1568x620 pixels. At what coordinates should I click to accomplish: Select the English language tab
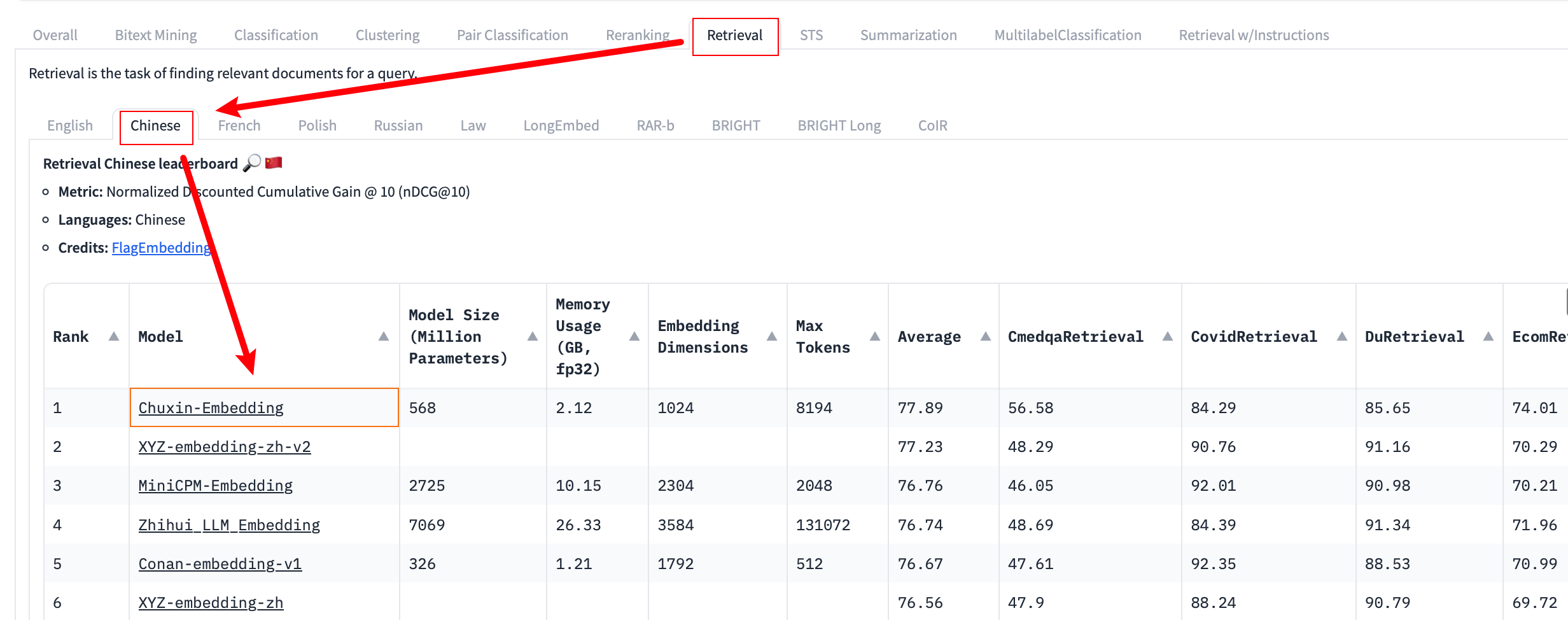[x=70, y=125]
